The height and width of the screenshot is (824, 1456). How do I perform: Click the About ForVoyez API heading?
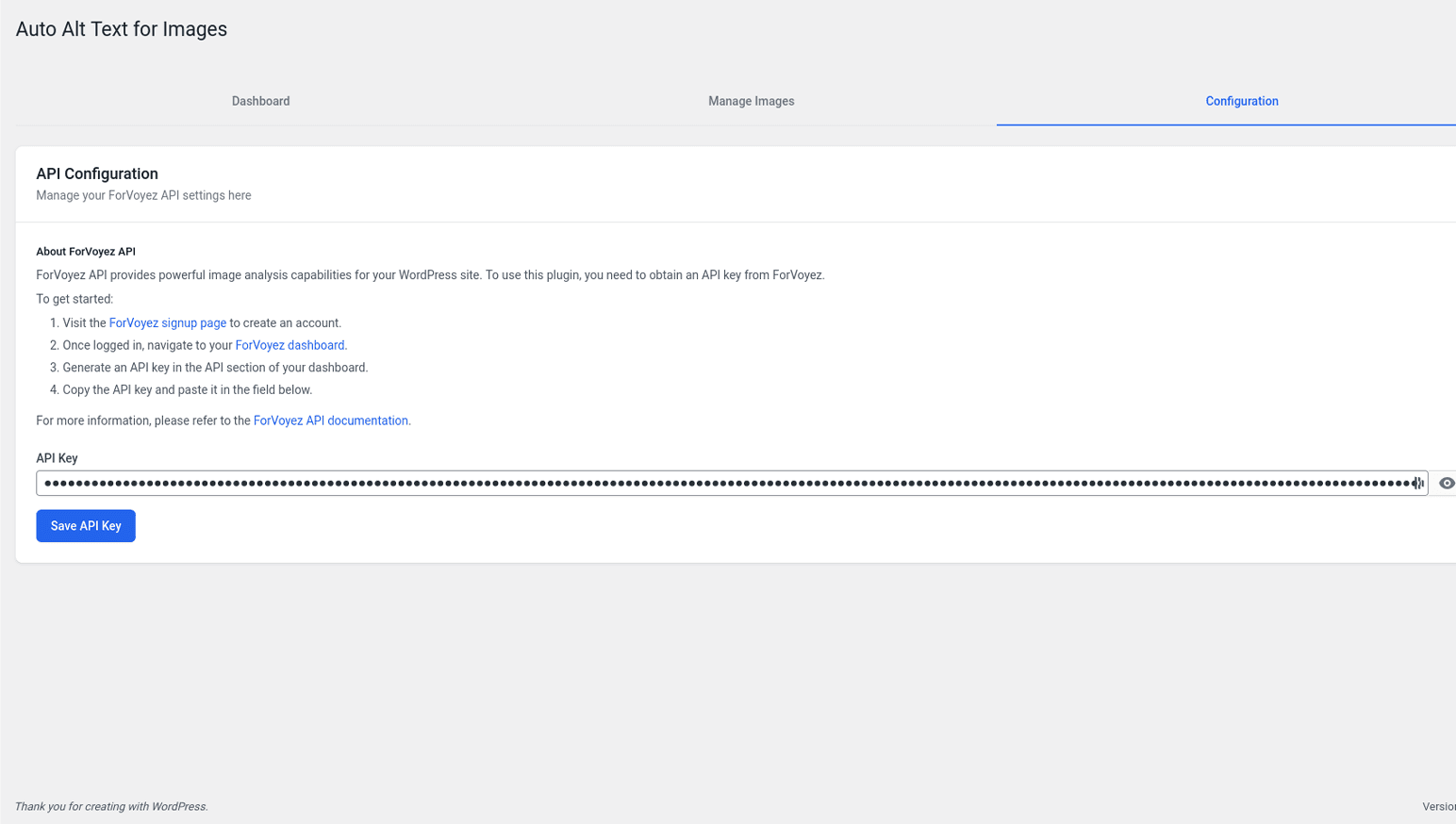click(x=86, y=252)
